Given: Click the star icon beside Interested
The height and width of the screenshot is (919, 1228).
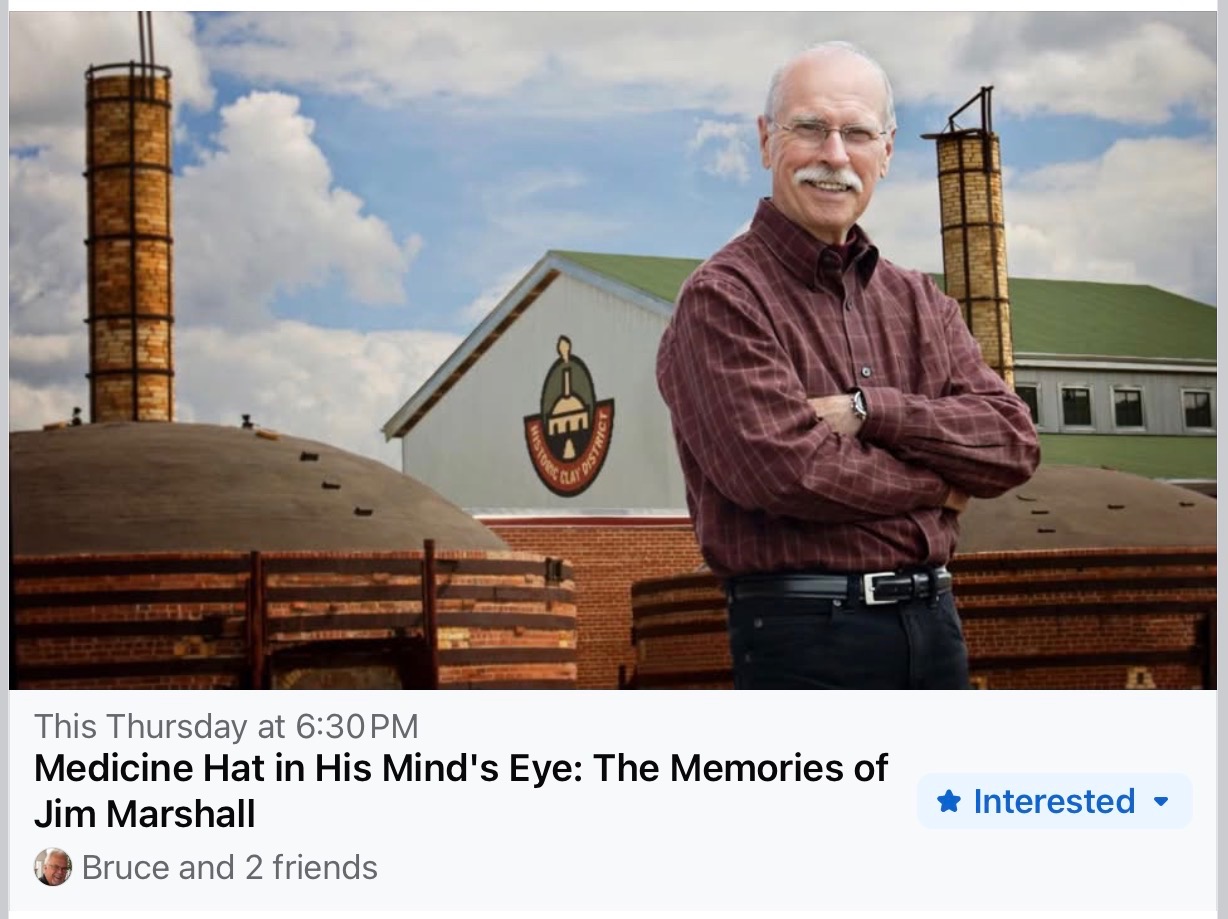Looking at the screenshot, I should click(x=949, y=801).
